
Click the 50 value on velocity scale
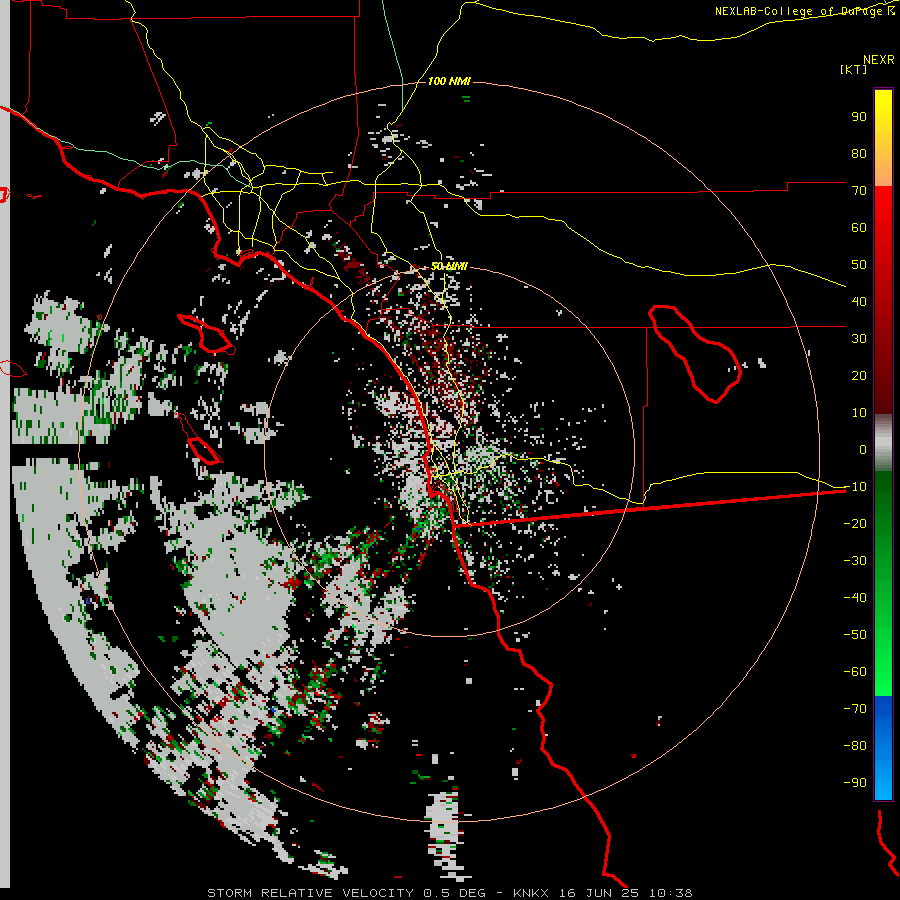pyautogui.click(x=859, y=265)
